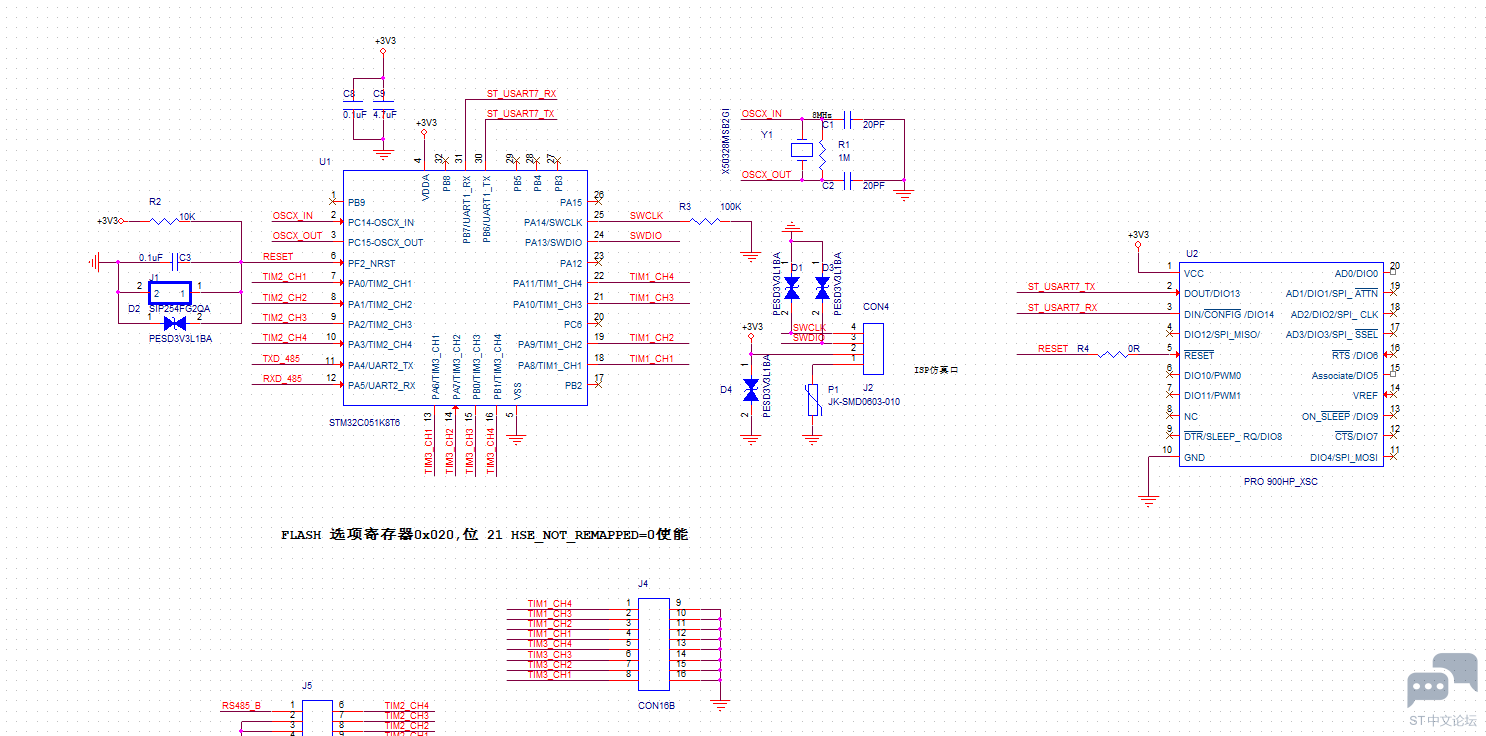
Task: Select the X50328MSB2GI crystal part label
Action: click(x=727, y=140)
